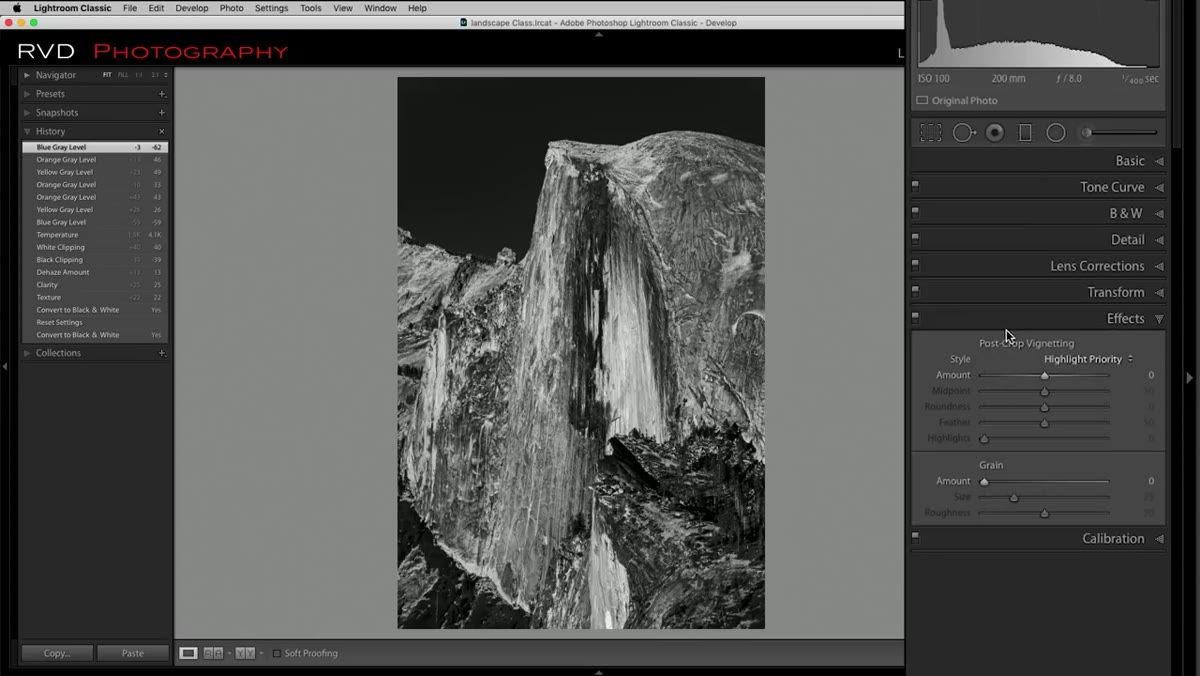Add a new preset with plus icon

pos(162,94)
